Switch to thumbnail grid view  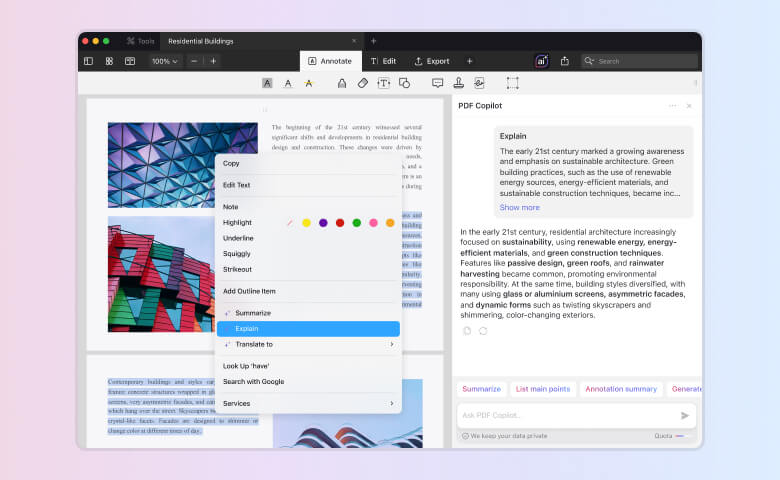pos(109,61)
